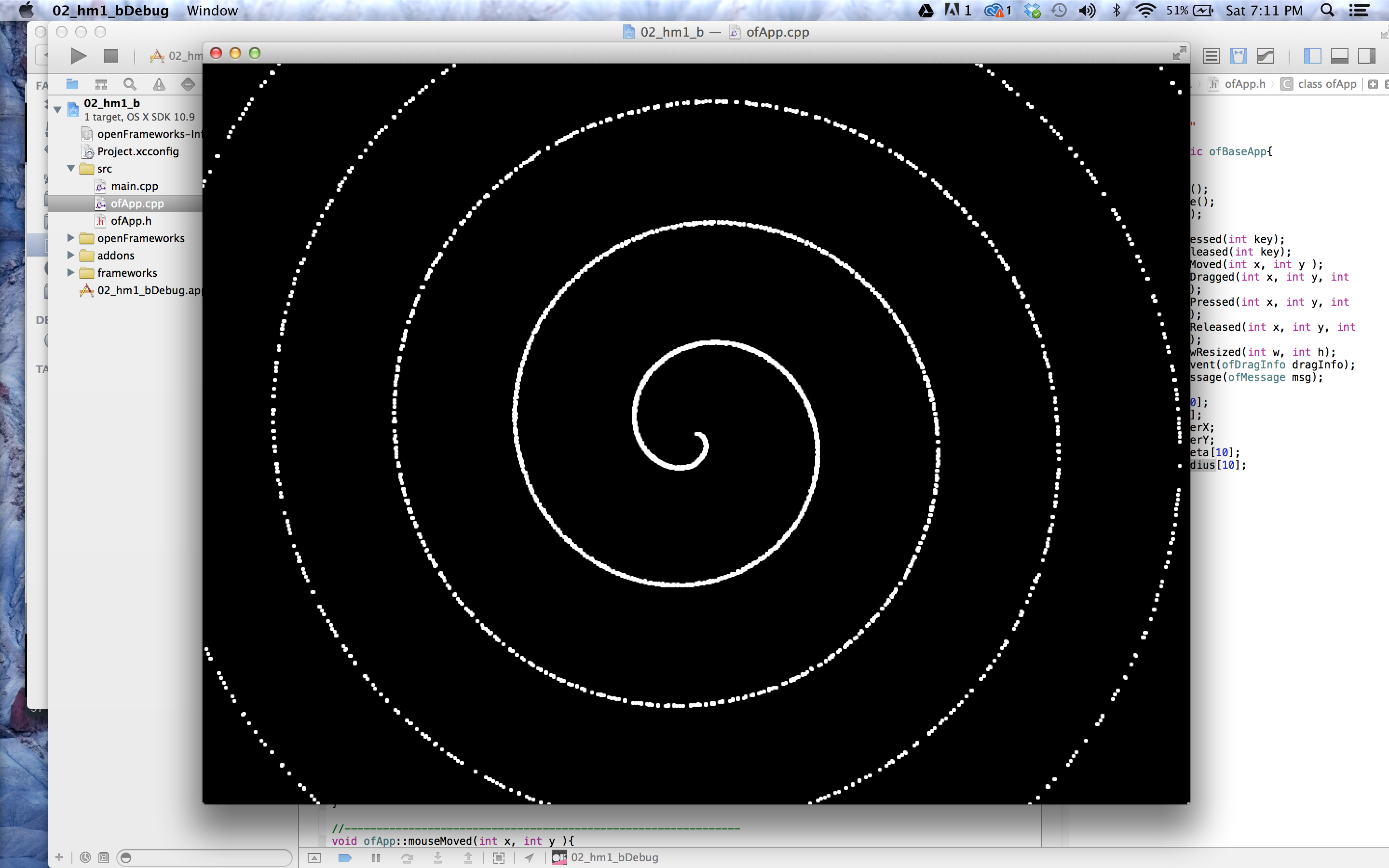Switch to the Assistant editor view
The image size is (1389, 868).
point(1238,55)
